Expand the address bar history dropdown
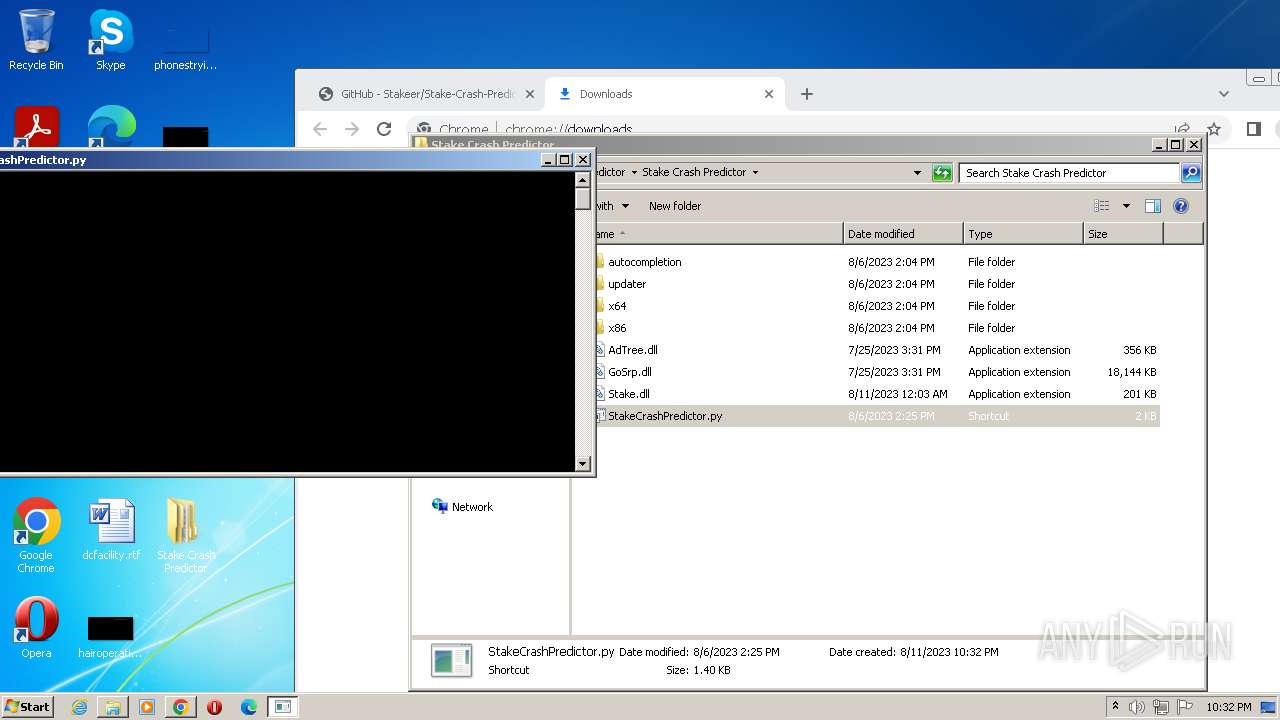 click(917, 173)
